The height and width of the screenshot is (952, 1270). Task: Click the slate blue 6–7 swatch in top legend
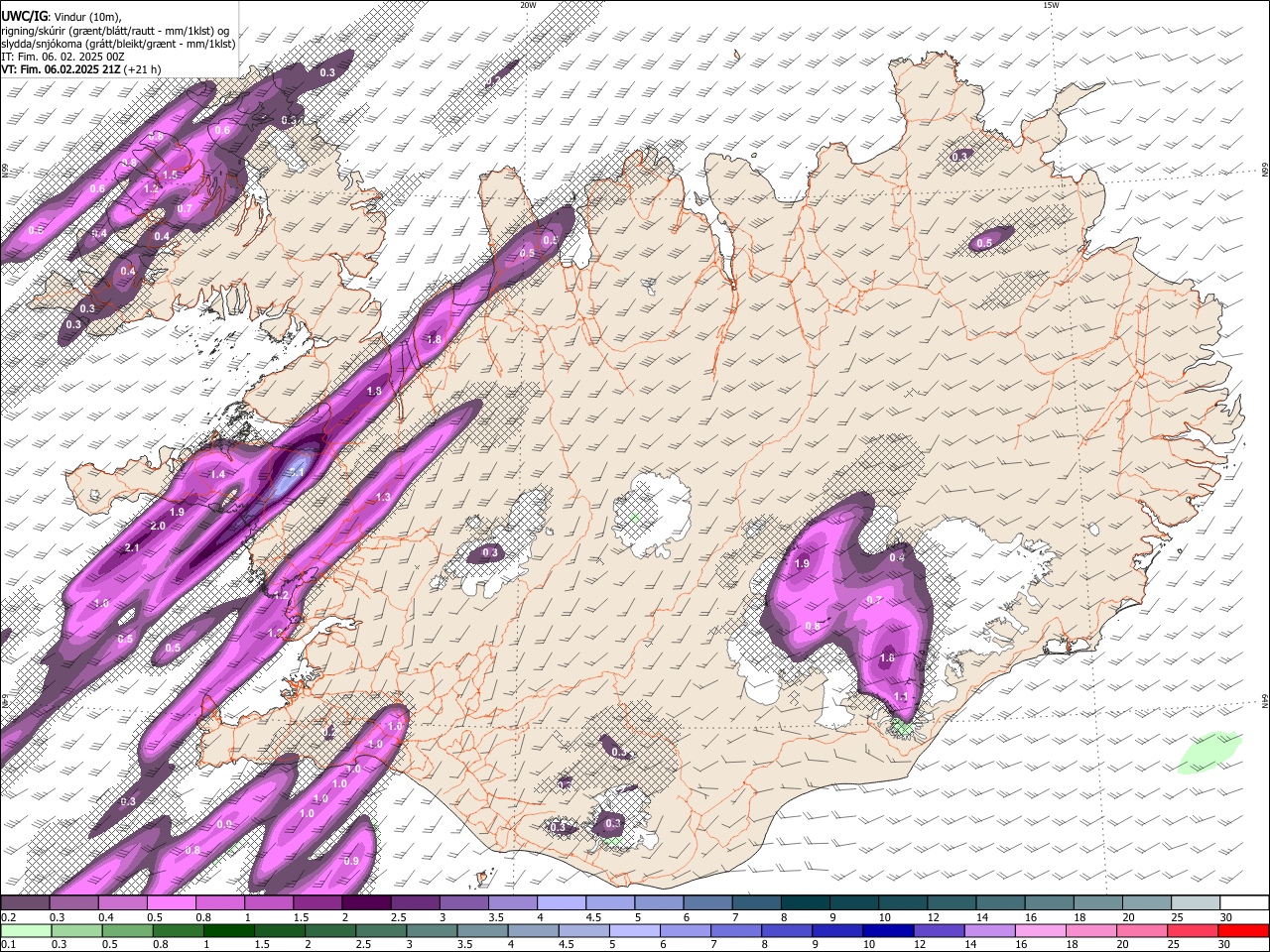[x=708, y=903]
